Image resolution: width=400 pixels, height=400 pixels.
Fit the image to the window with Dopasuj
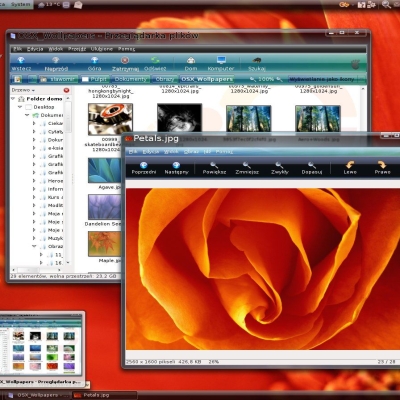[x=312, y=168]
